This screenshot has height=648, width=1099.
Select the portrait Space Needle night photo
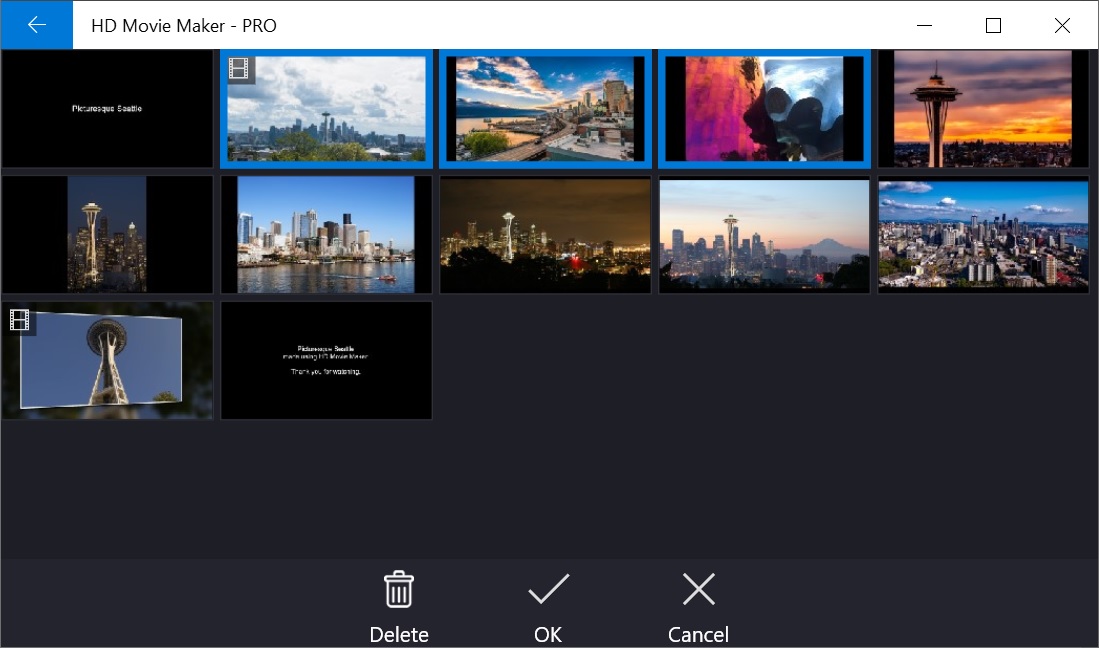coord(107,235)
